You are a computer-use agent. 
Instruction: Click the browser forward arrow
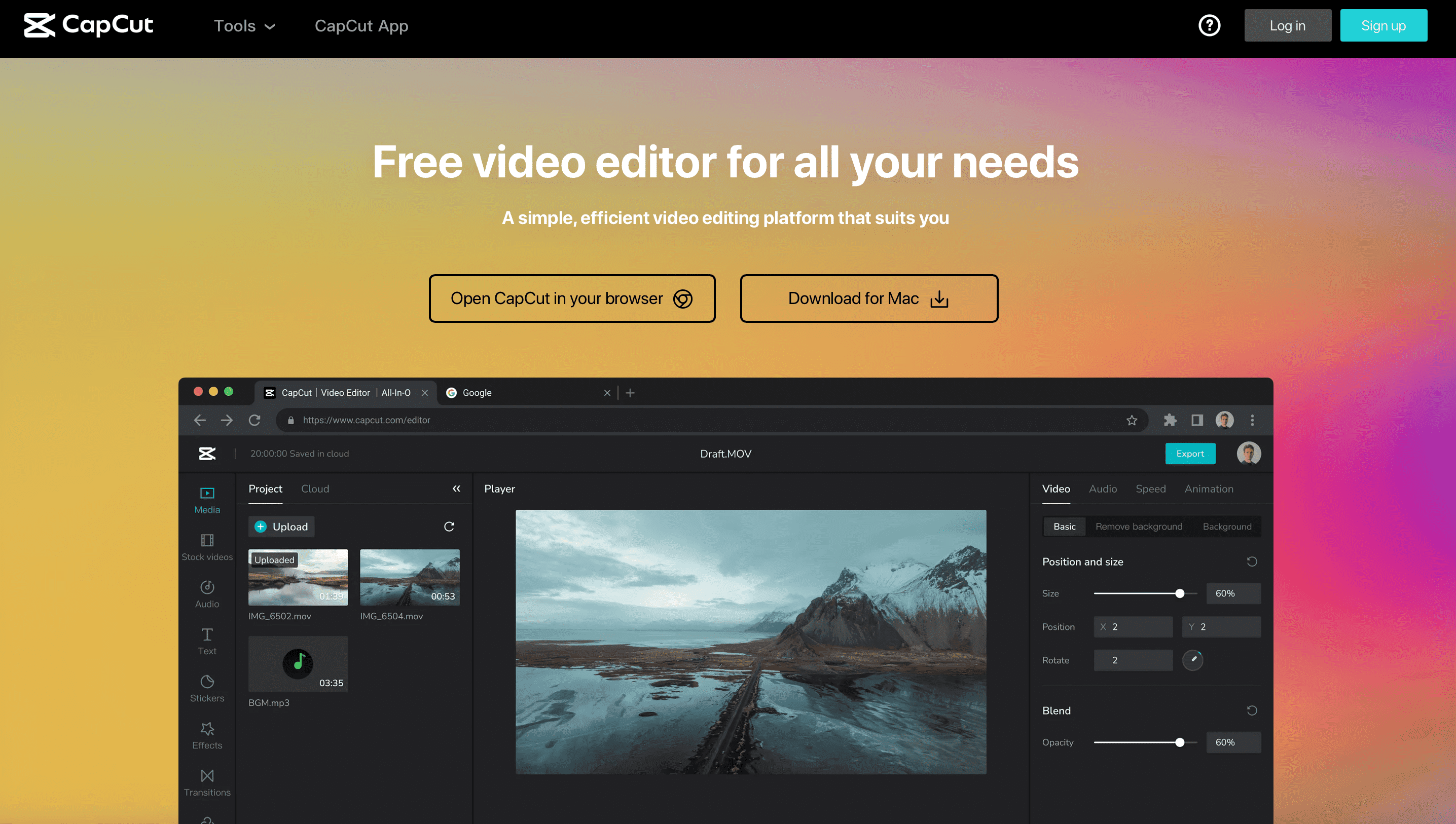(x=227, y=420)
